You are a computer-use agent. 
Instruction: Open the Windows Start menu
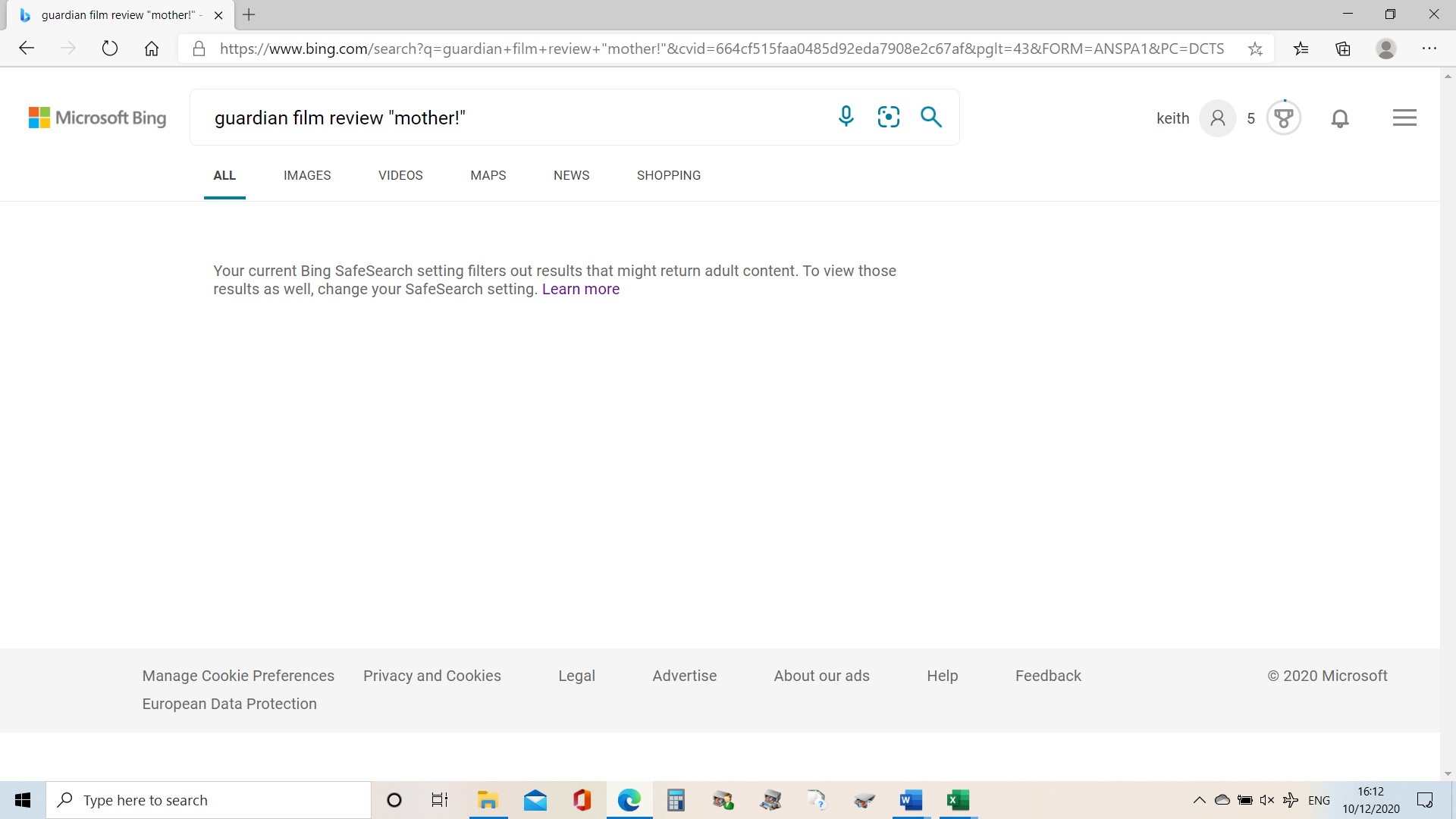(23, 800)
